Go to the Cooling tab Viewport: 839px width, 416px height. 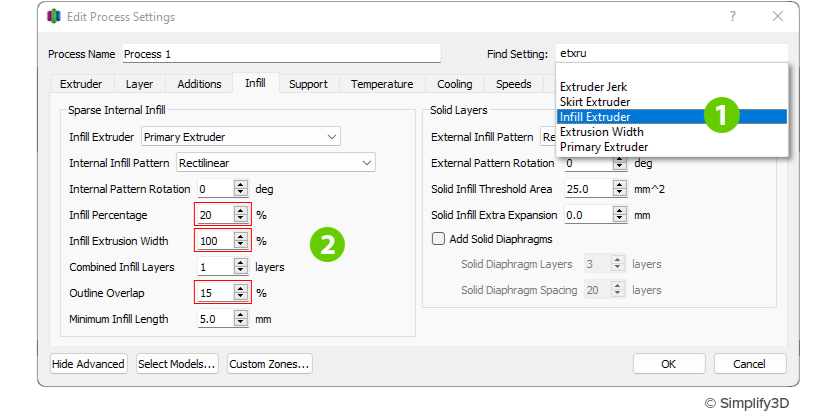click(455, 84)
